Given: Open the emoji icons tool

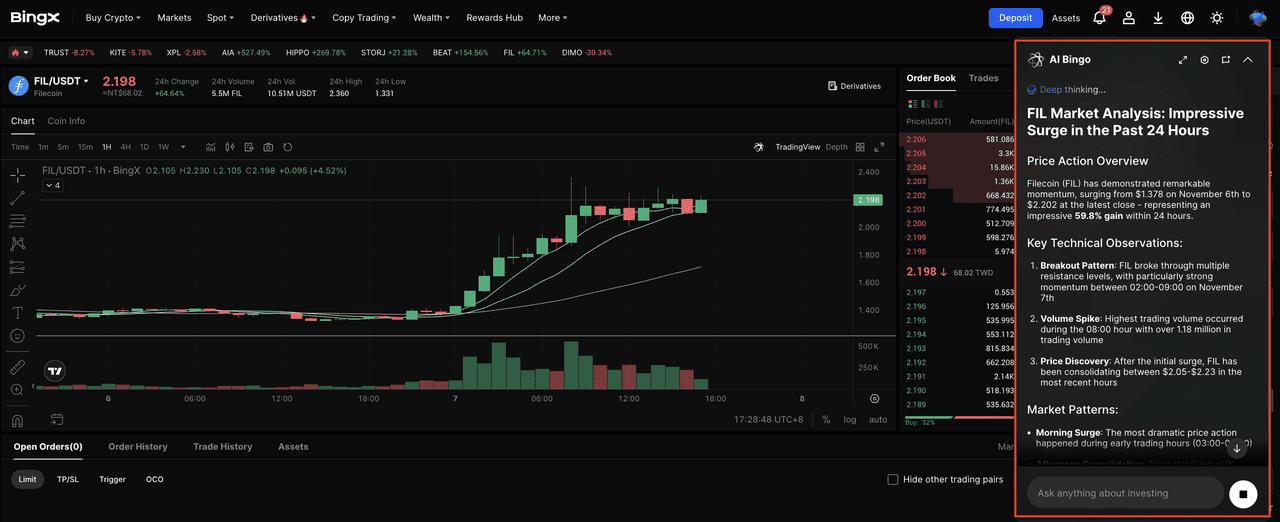Looking at the screenshot, I should [x=18, y=336].
